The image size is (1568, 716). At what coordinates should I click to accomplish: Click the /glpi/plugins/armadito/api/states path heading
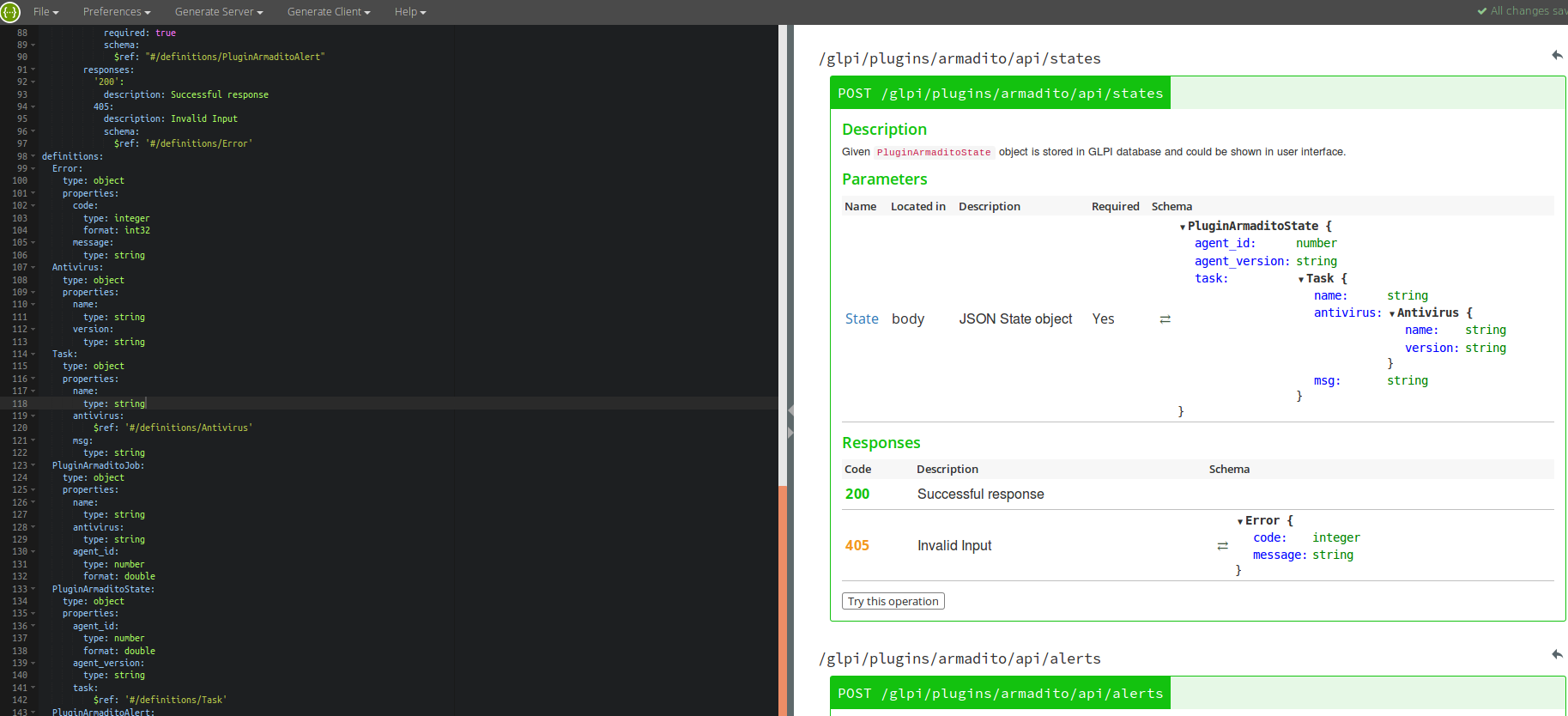pos(960,58)
